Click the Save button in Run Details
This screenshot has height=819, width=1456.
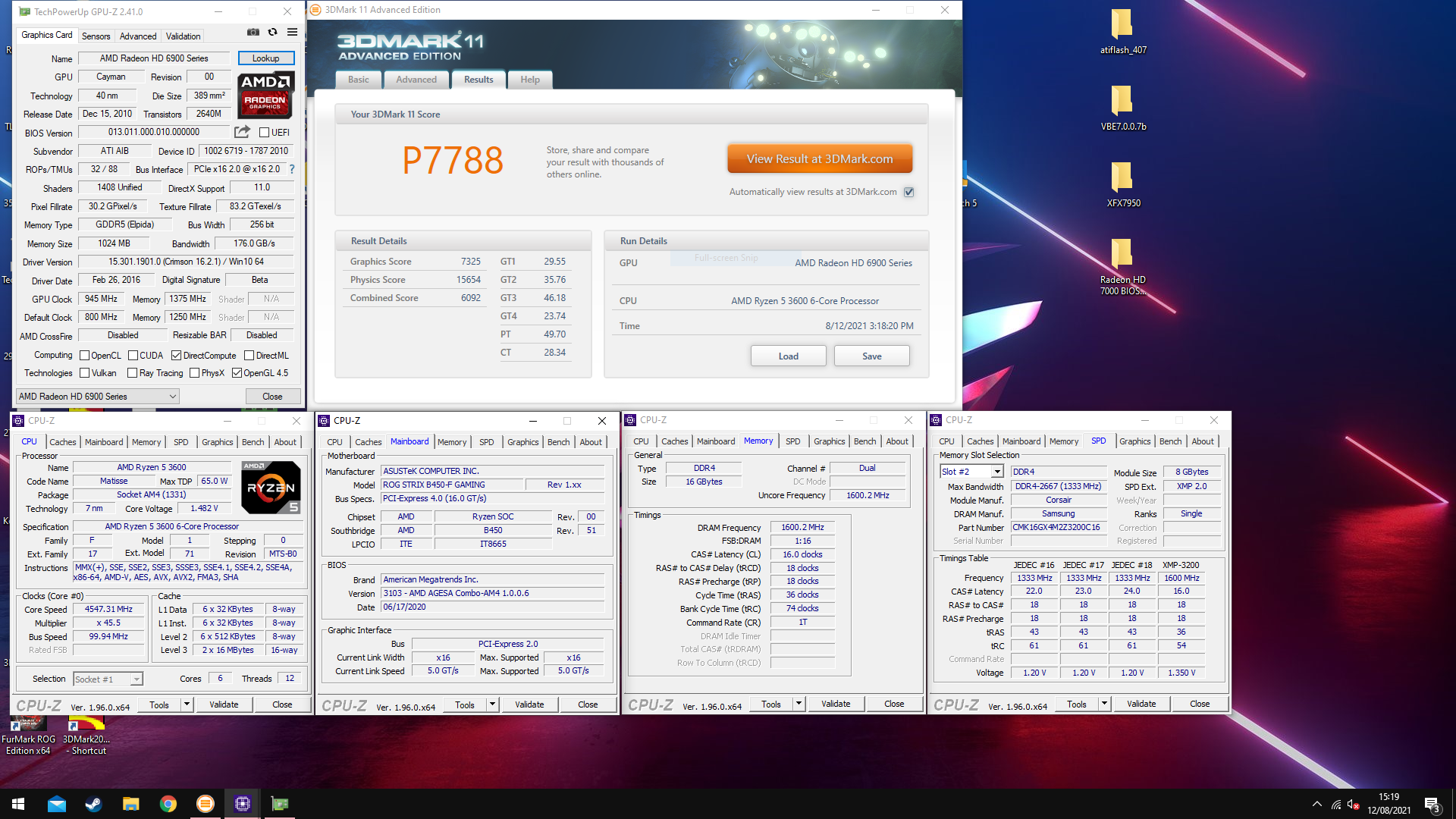(872, 356)
